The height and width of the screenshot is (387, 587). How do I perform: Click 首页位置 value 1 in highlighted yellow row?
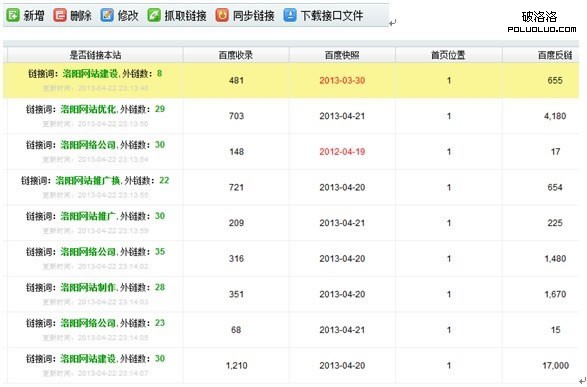click(448, 80)
